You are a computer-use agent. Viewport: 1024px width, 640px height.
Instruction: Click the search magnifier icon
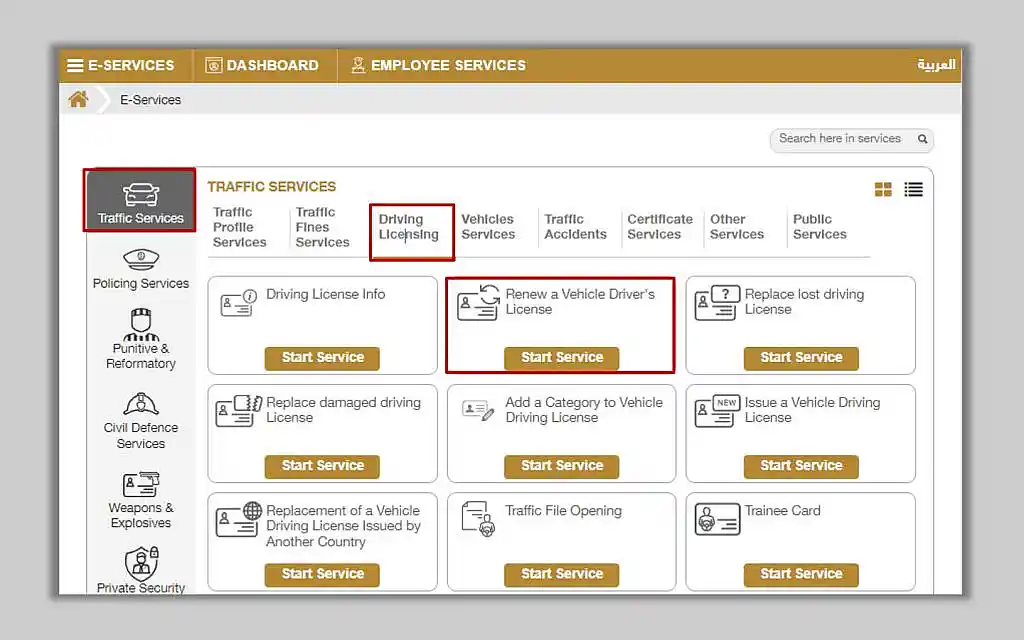coord(922,139)
